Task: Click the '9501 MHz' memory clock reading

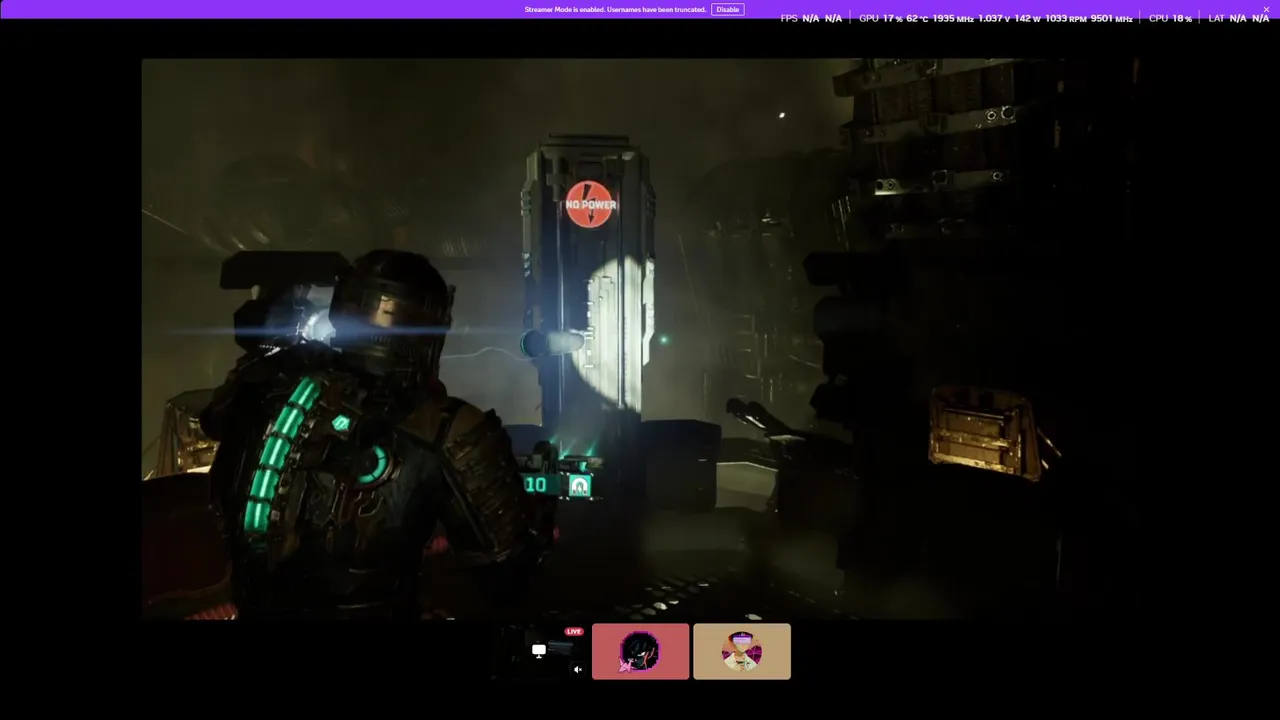Action: [1112, 19]
